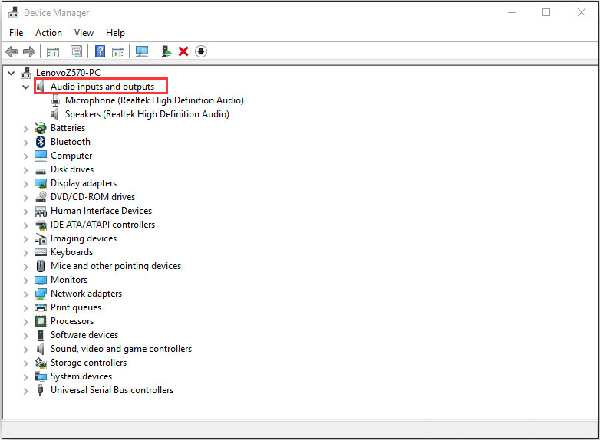The image size is (600, 440).
Task: Select Microphone (Realtek High Definition Audio)
Action: point(154,100)
